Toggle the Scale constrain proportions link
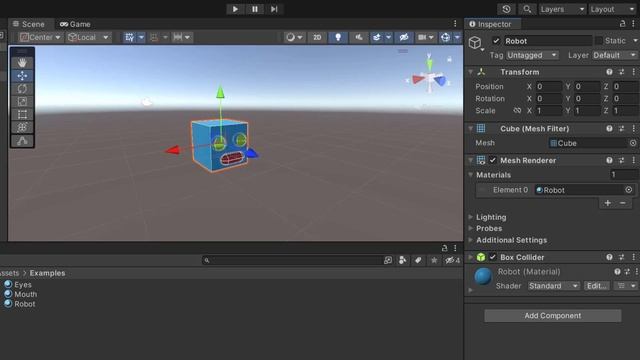The height and width of the screenshot is (360, 640). pyautogui.click(x=517, y=111)
